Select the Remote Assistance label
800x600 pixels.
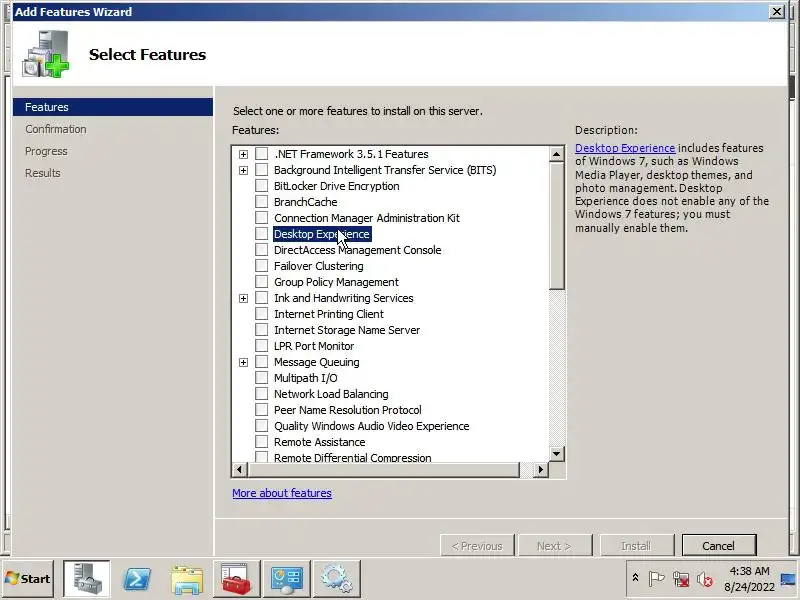[319, 442]
